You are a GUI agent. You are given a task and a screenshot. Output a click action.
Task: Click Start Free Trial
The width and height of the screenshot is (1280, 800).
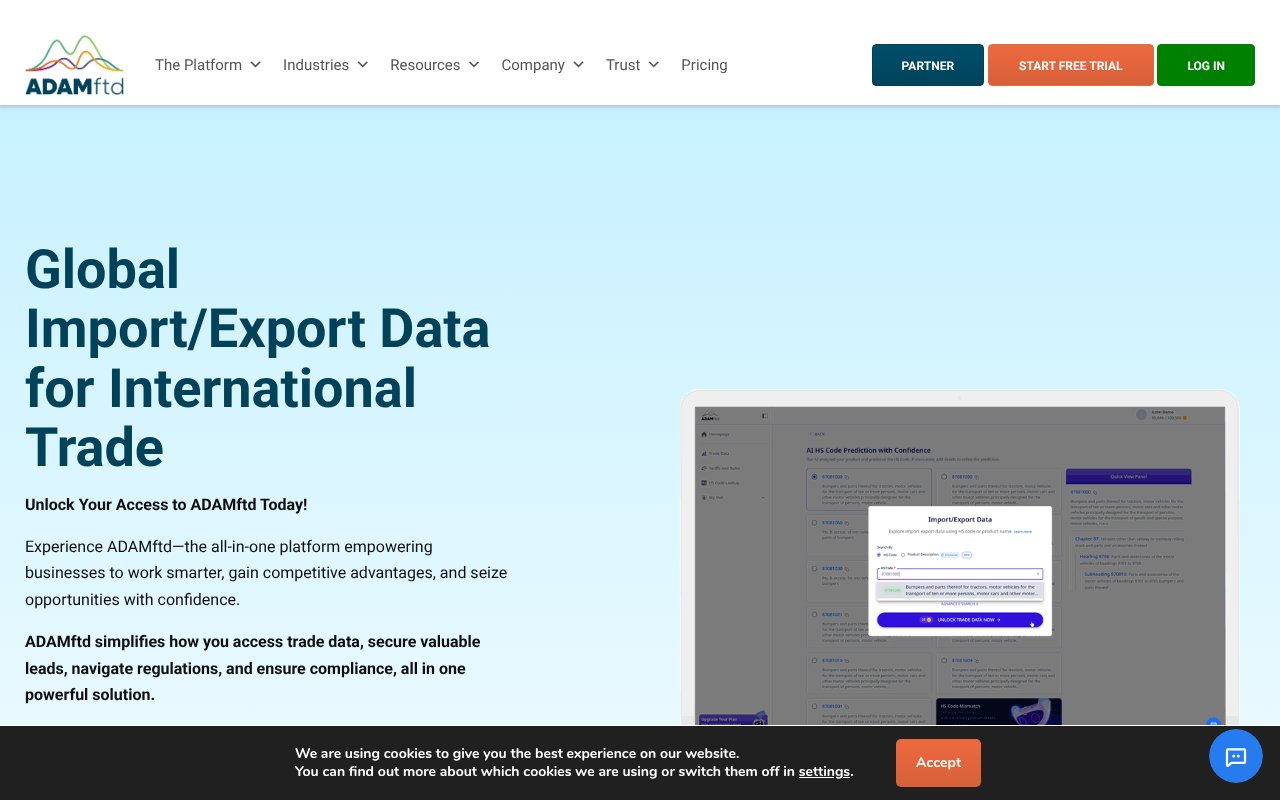tap(1070, 65)
